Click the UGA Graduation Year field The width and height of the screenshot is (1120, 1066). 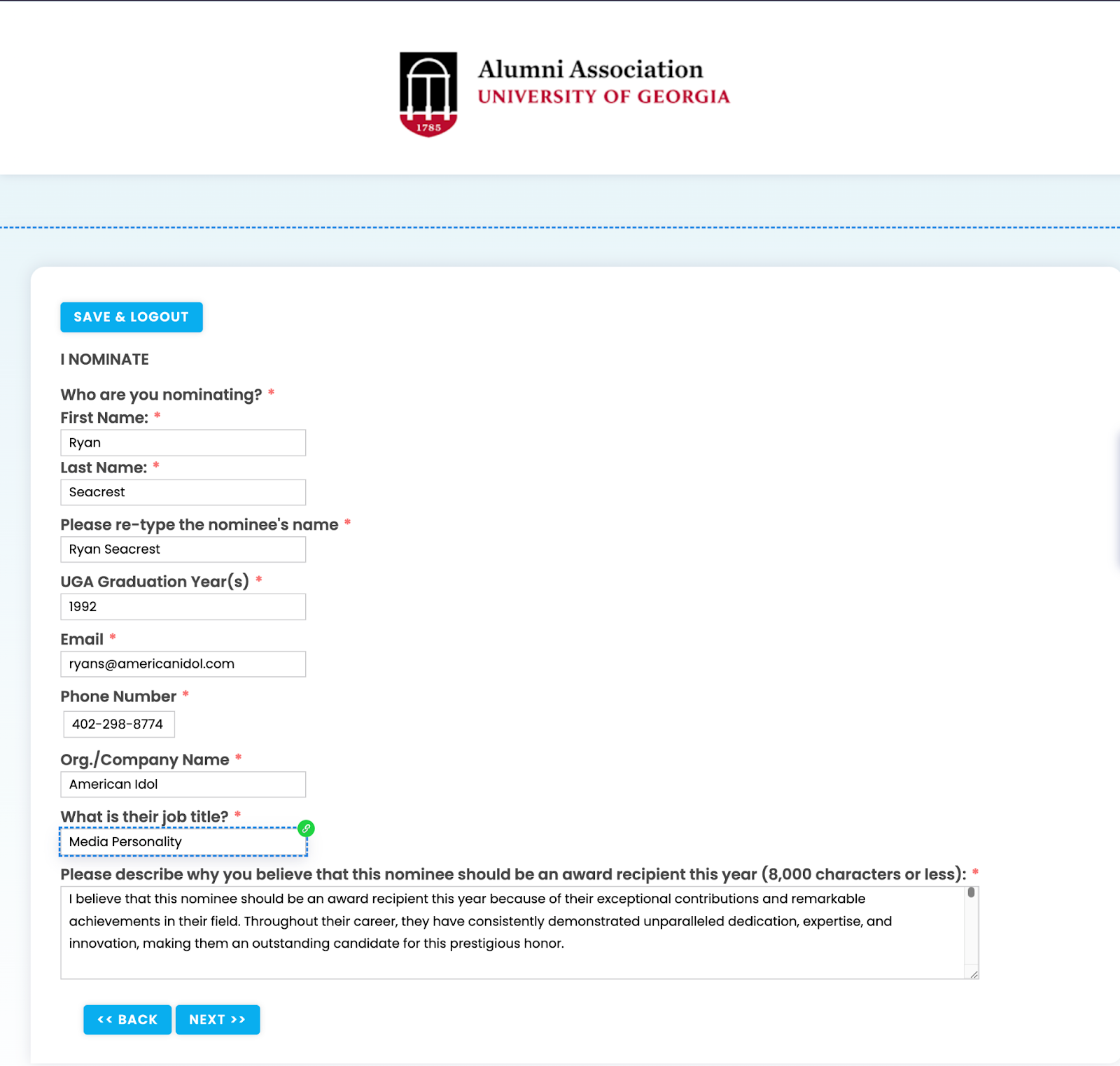pos(183,607)
